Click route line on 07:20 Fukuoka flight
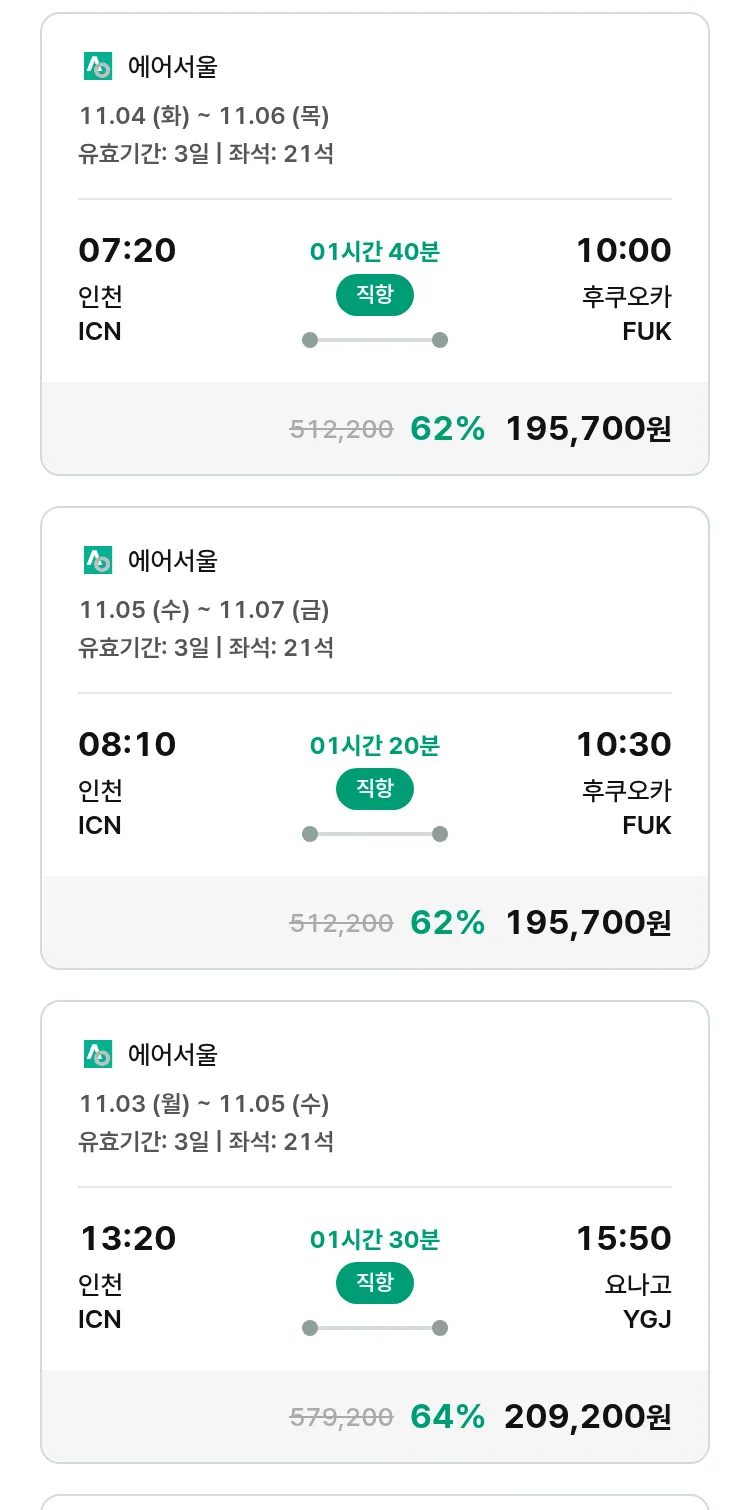Viewport: 750px width, 1510px height. tap(374, 340)
